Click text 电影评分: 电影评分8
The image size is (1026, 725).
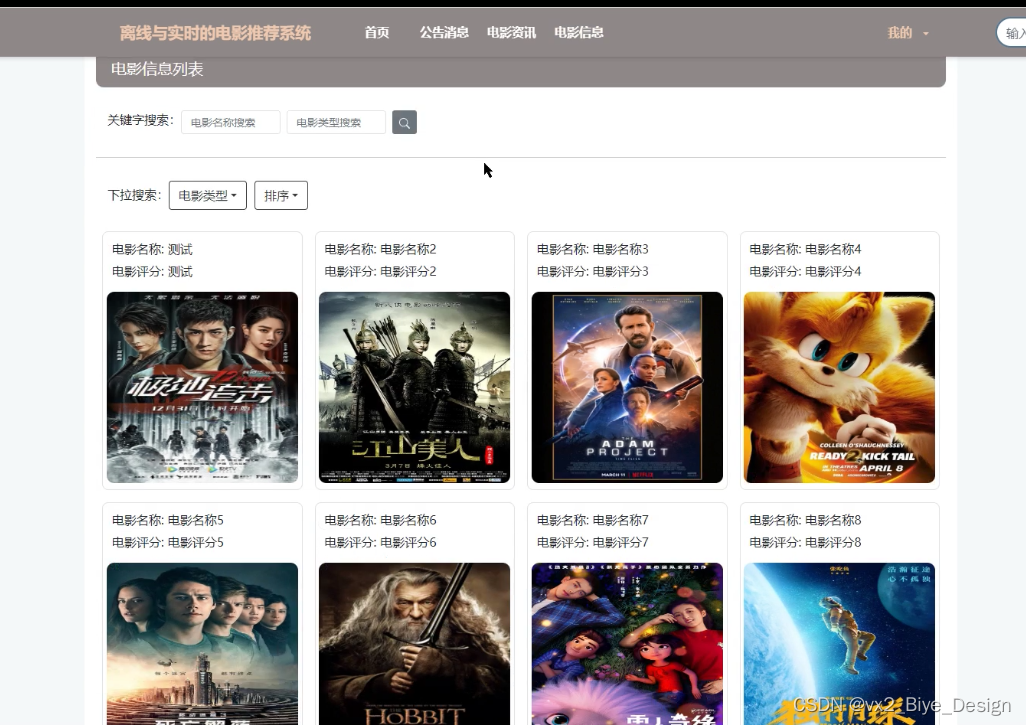tap(805, 542)
